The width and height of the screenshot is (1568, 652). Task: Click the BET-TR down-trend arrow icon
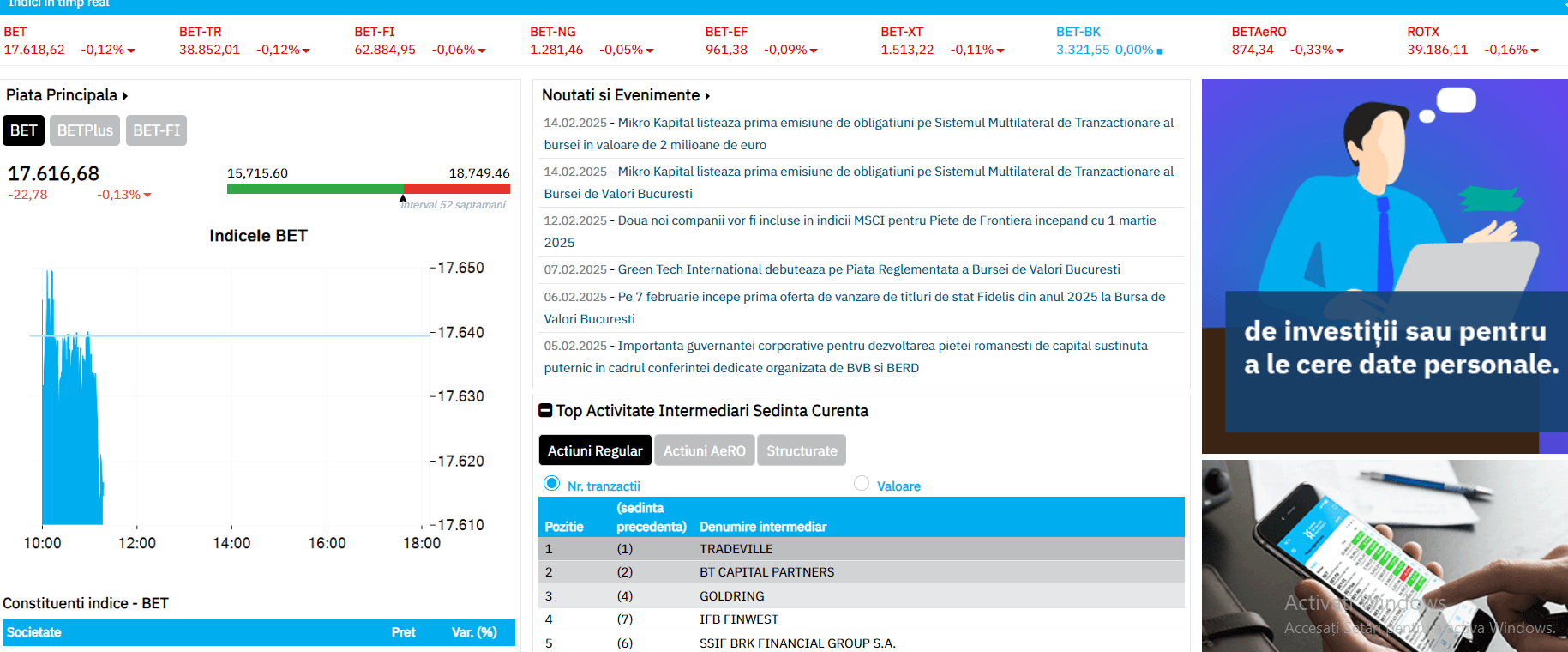pyautogui.click(x=306, y=51)
